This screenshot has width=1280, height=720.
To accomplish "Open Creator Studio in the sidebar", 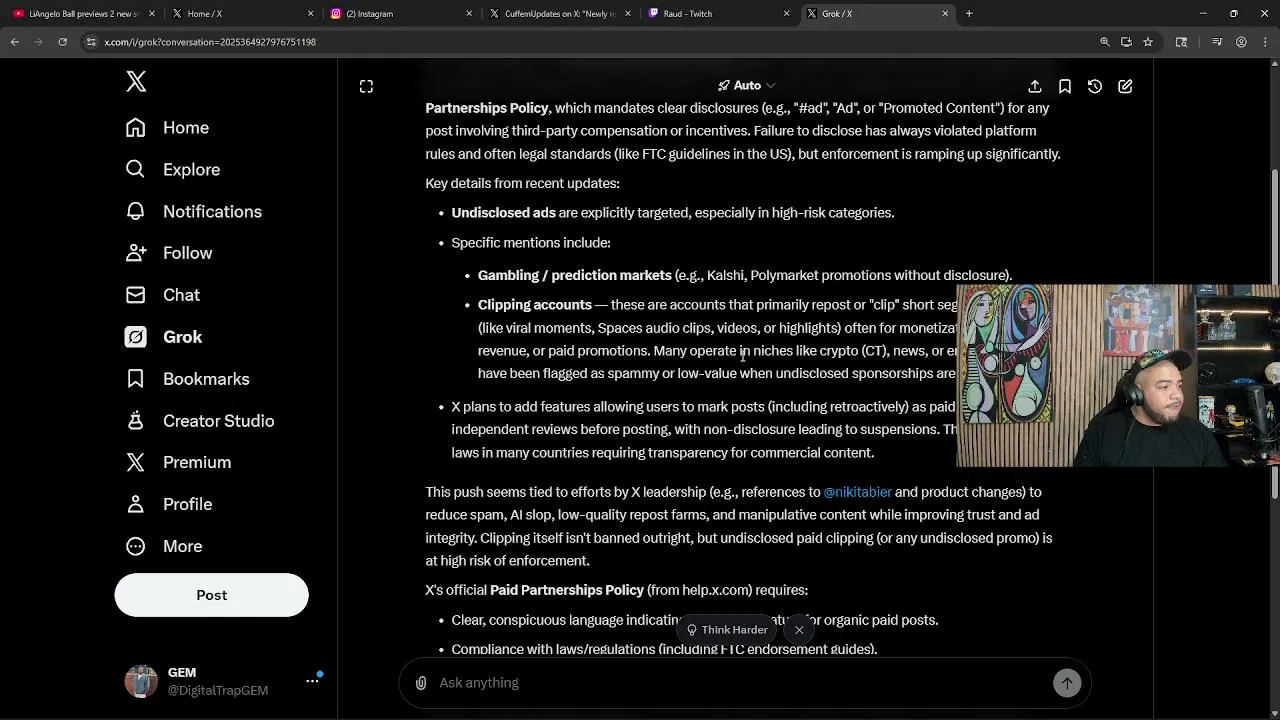I will pyautogui.click(x=199, y=421).
